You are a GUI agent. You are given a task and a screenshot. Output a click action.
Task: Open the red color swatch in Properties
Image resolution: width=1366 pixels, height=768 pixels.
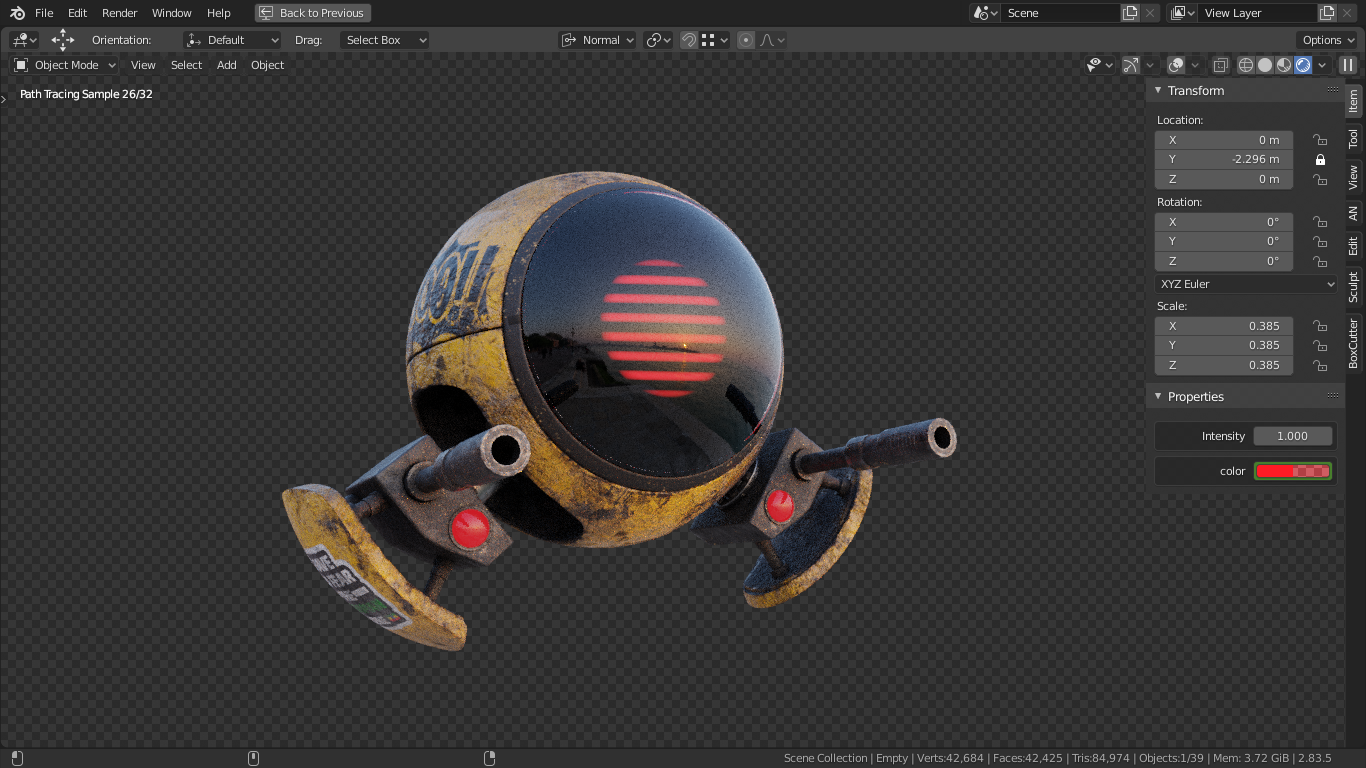1293,470
